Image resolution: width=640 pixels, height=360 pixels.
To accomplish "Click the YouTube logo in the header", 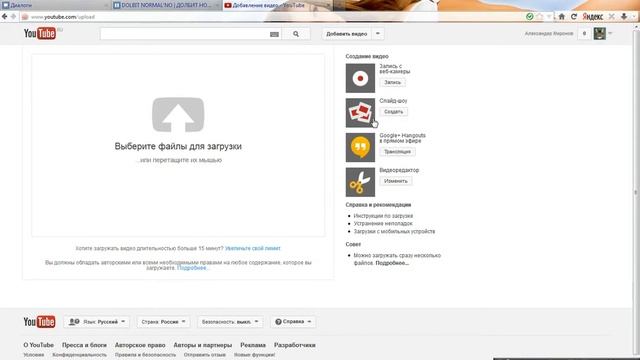I will [x=40, y=33].
